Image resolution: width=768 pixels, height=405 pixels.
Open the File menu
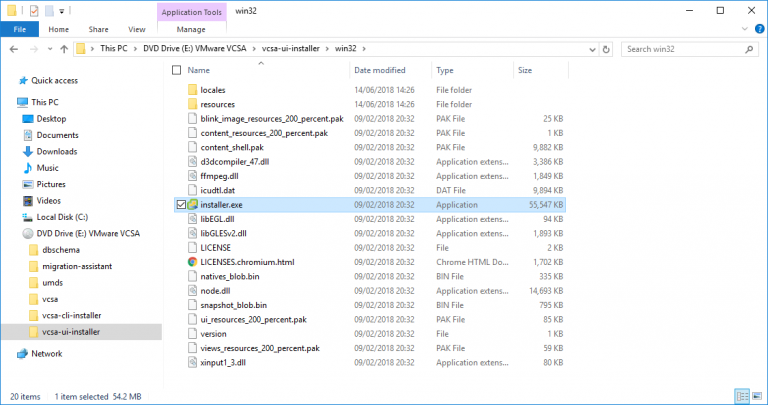[x=20, y=29]
